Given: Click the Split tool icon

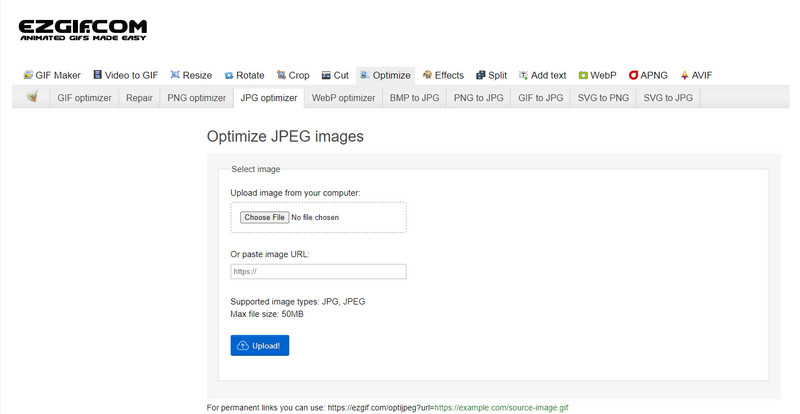Looking at the screenshot, I should (481, 76).
